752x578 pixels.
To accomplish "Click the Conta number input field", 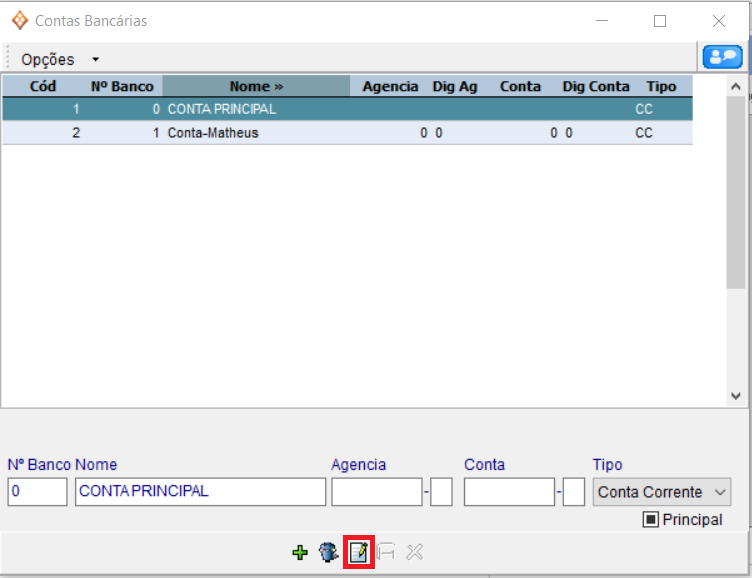I will [509, 492].
